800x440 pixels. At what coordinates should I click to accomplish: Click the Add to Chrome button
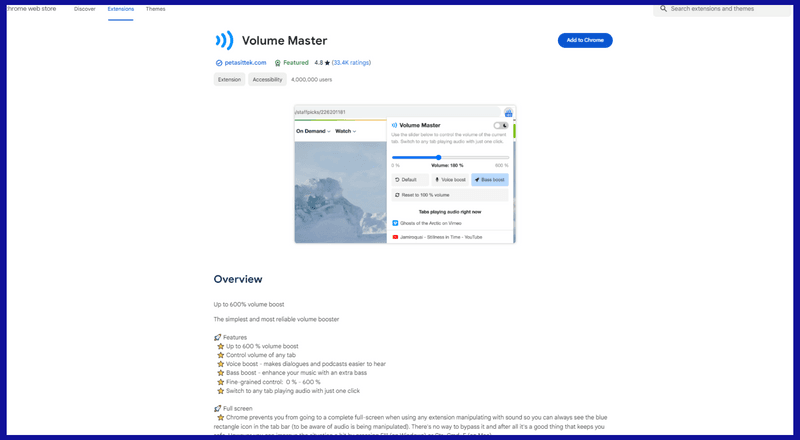click(585, 40)
